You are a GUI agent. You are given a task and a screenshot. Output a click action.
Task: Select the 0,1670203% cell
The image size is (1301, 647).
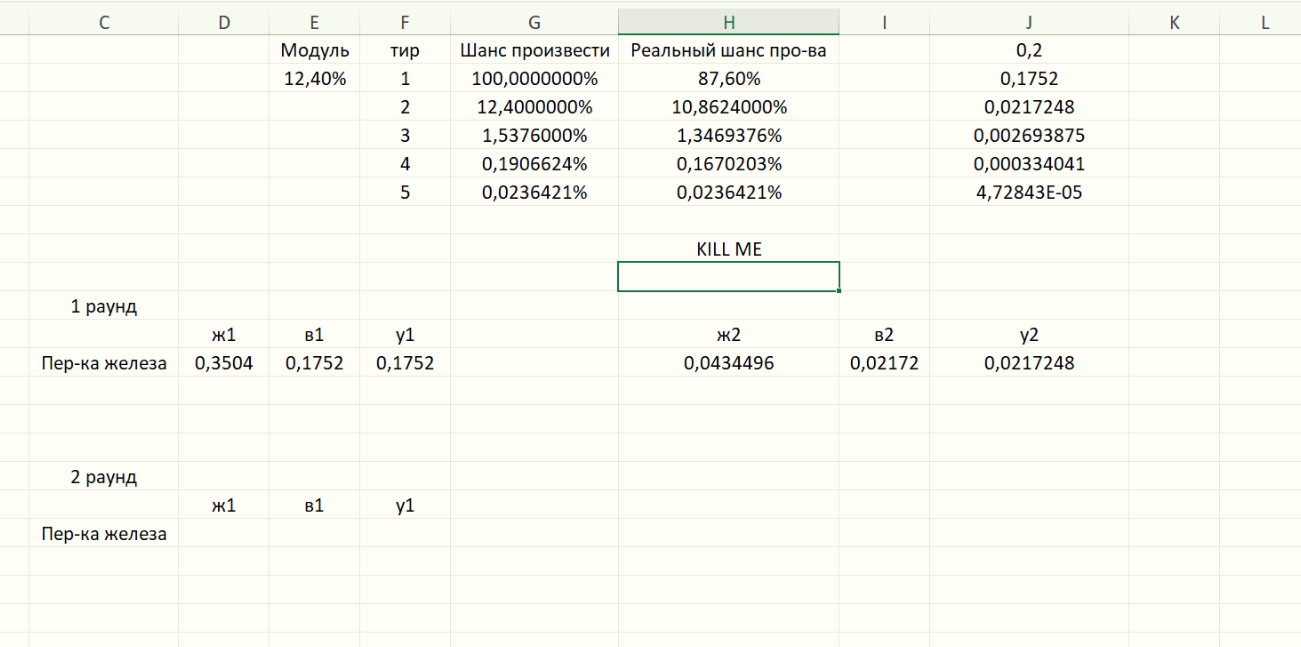(x=729, y=164)
